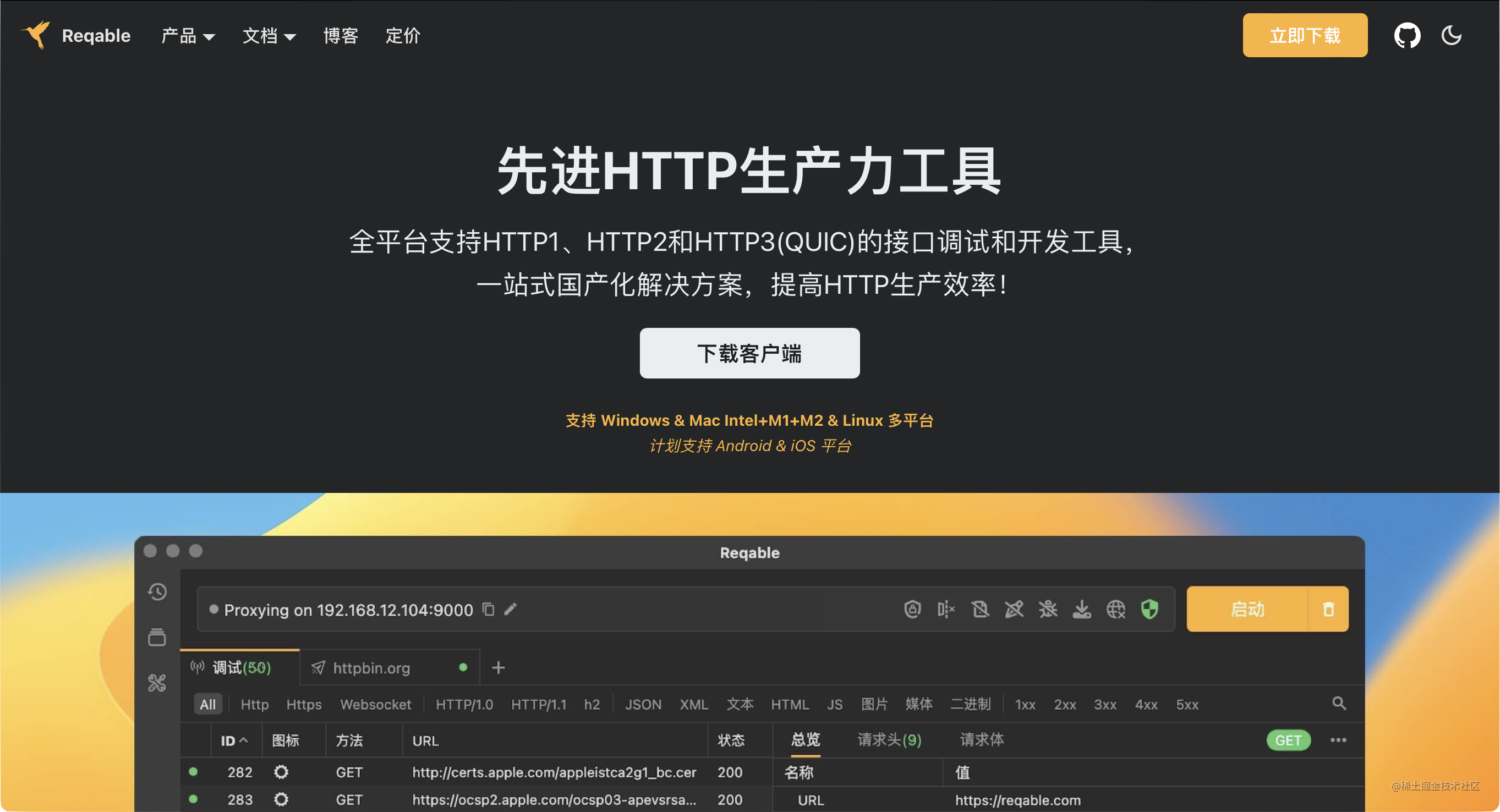Image resolution: width=1500 pixels, height=812 pixels.
Task: Click the rewrite rules icon in toolbar
Action: pyautogui.click(x=946, y=610)
